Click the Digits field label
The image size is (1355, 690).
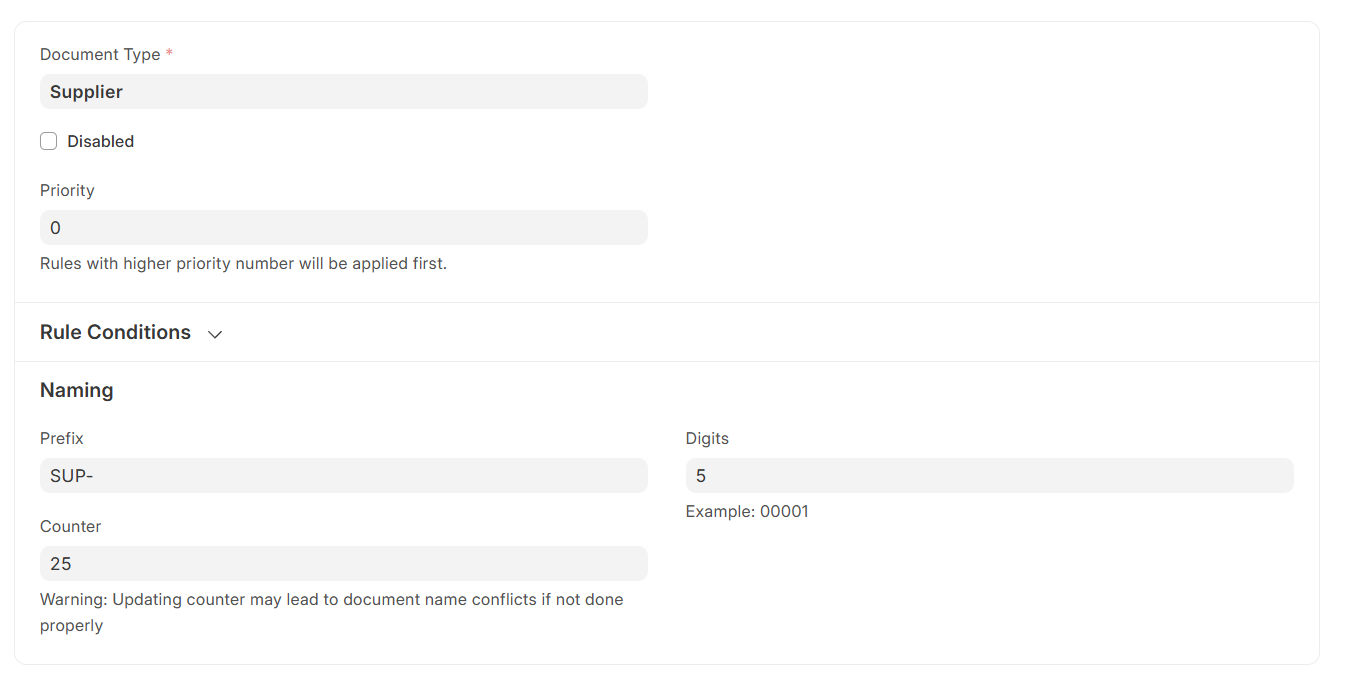(x=707, y=438)
